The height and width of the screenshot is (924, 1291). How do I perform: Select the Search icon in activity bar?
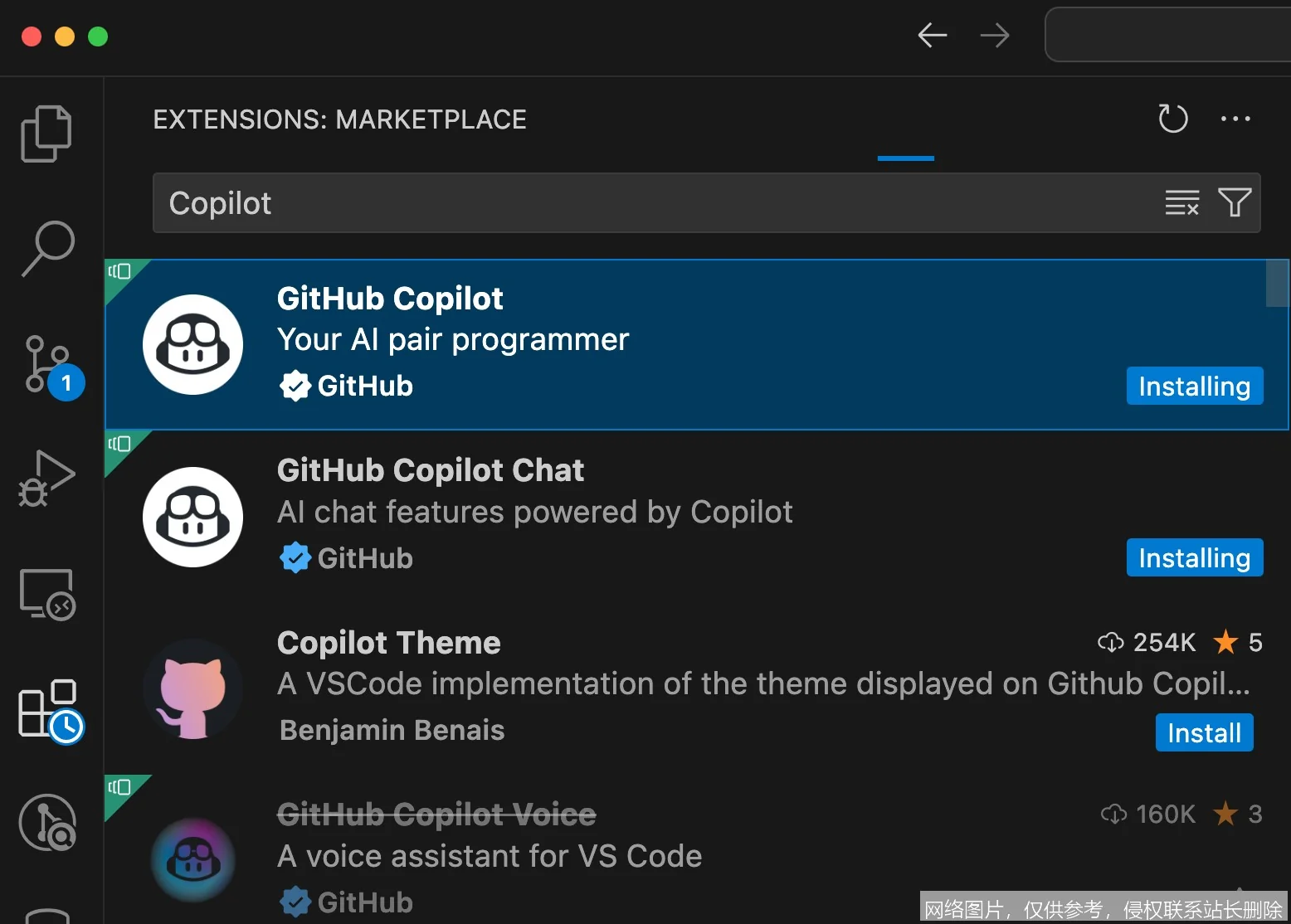(46, 246)
